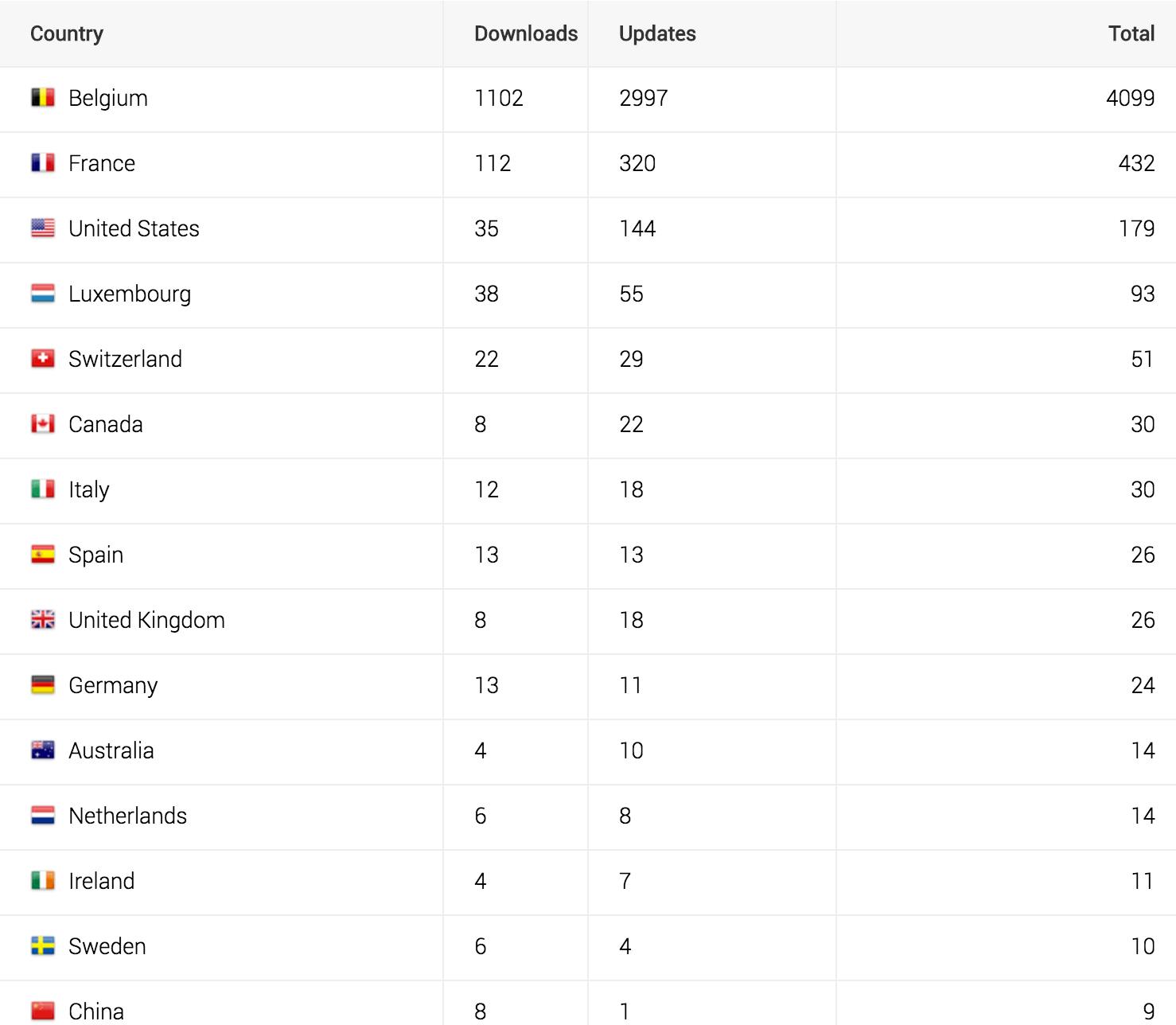
Task: Click the United Kingdom flag icon
Action: (43, 620)
